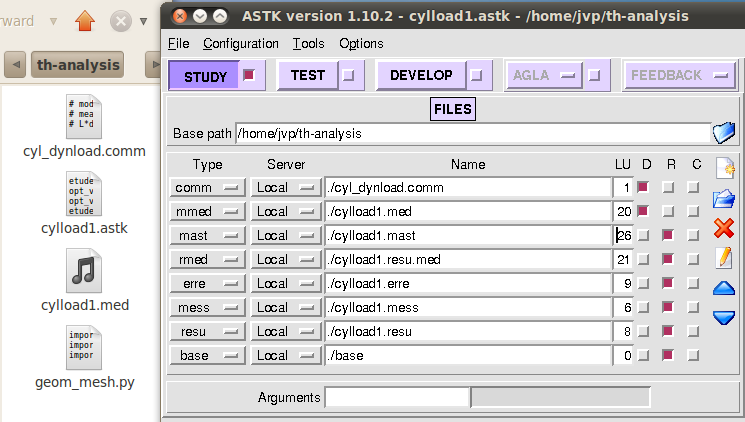Open the mmed type dropdown
Image resolution: width=745 pixels, height=422 pixels.
208,211
